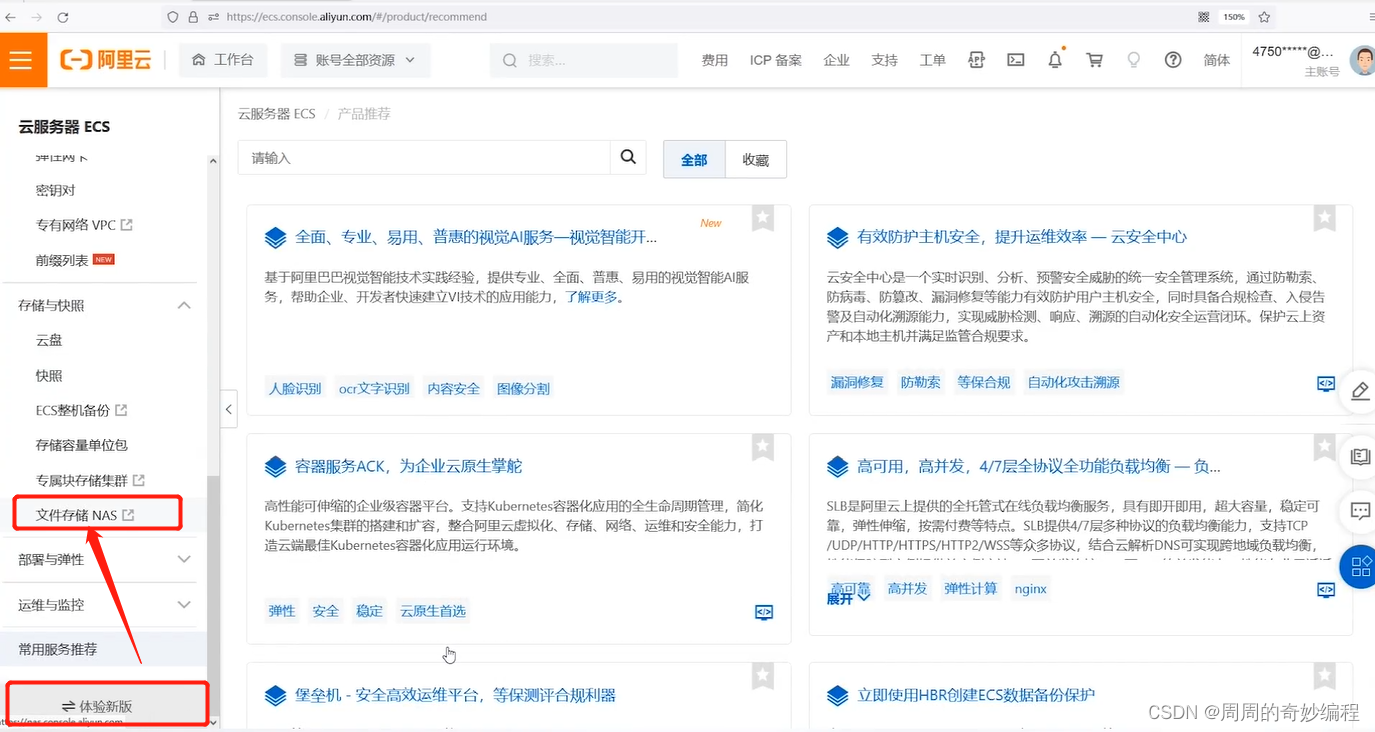This screenshot has height=732, width=1375.
Task: Click the lightbulb icon in header
Action: (1133, 60)
